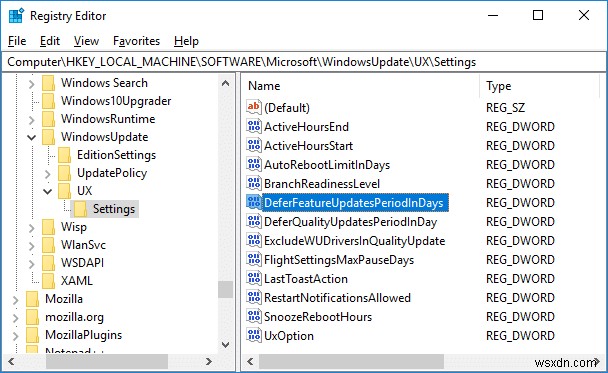Select the WindowsUpdate key label
608x373 pixels.
[x=104, y=137]
